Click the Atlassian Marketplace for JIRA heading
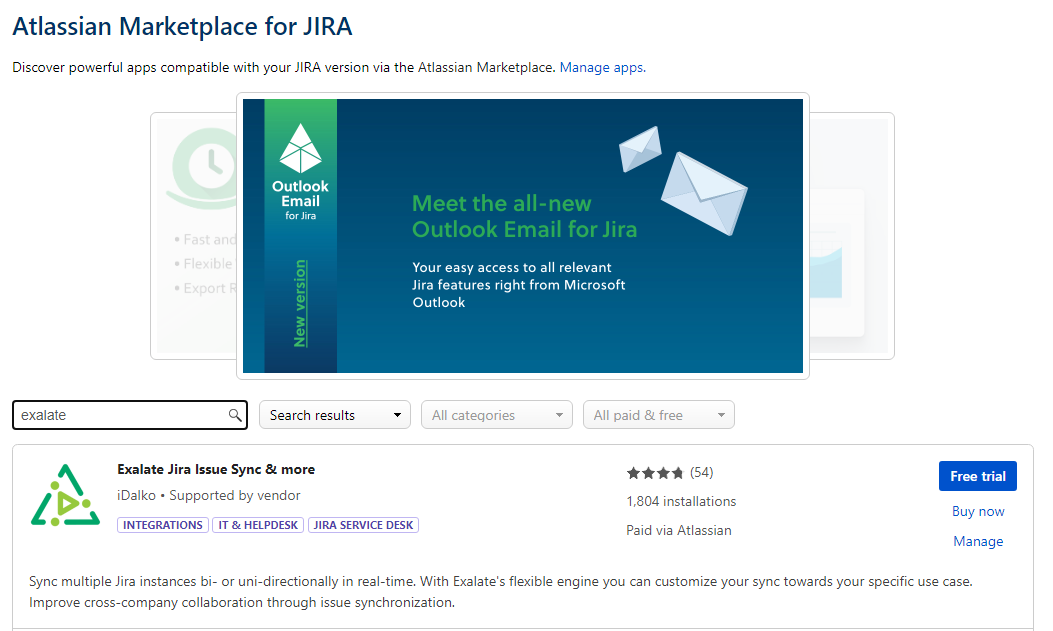1053x631 pixels. pos(182,27)
